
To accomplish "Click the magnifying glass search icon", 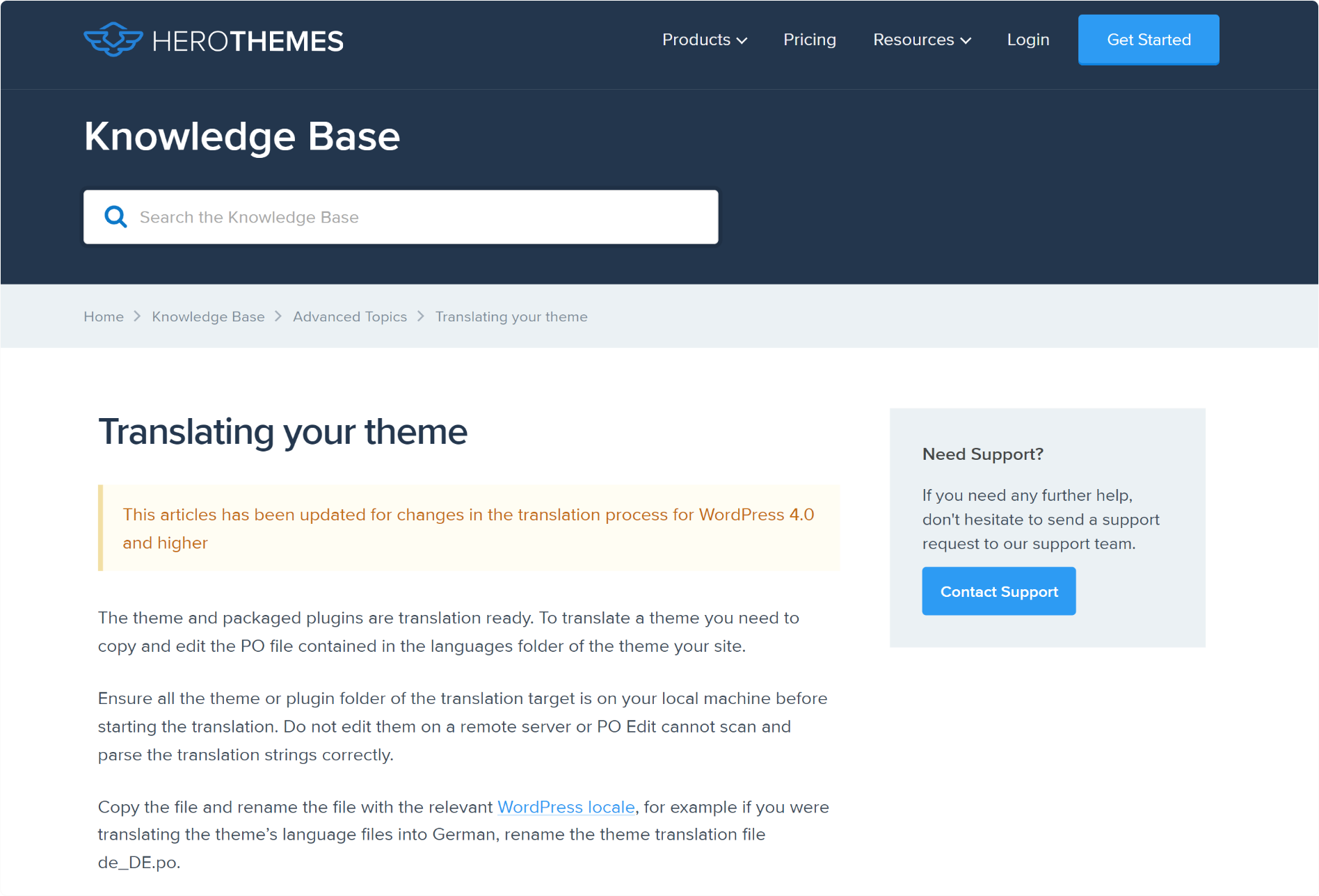I will [115, 217].
